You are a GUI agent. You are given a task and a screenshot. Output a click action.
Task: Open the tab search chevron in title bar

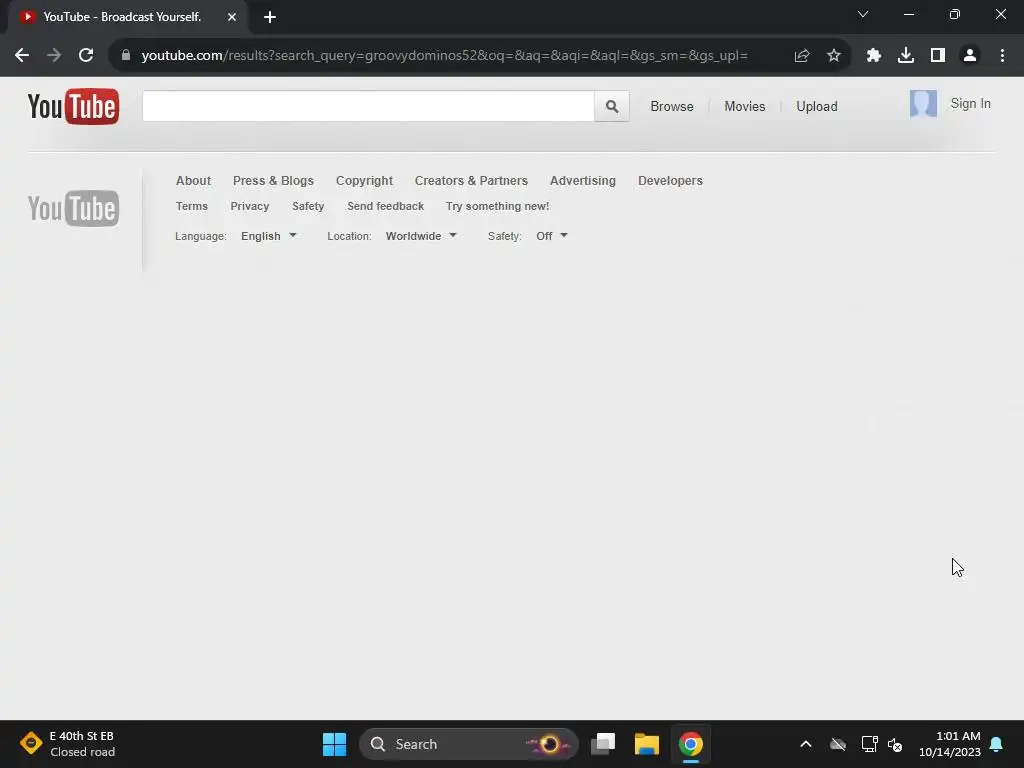863,14
